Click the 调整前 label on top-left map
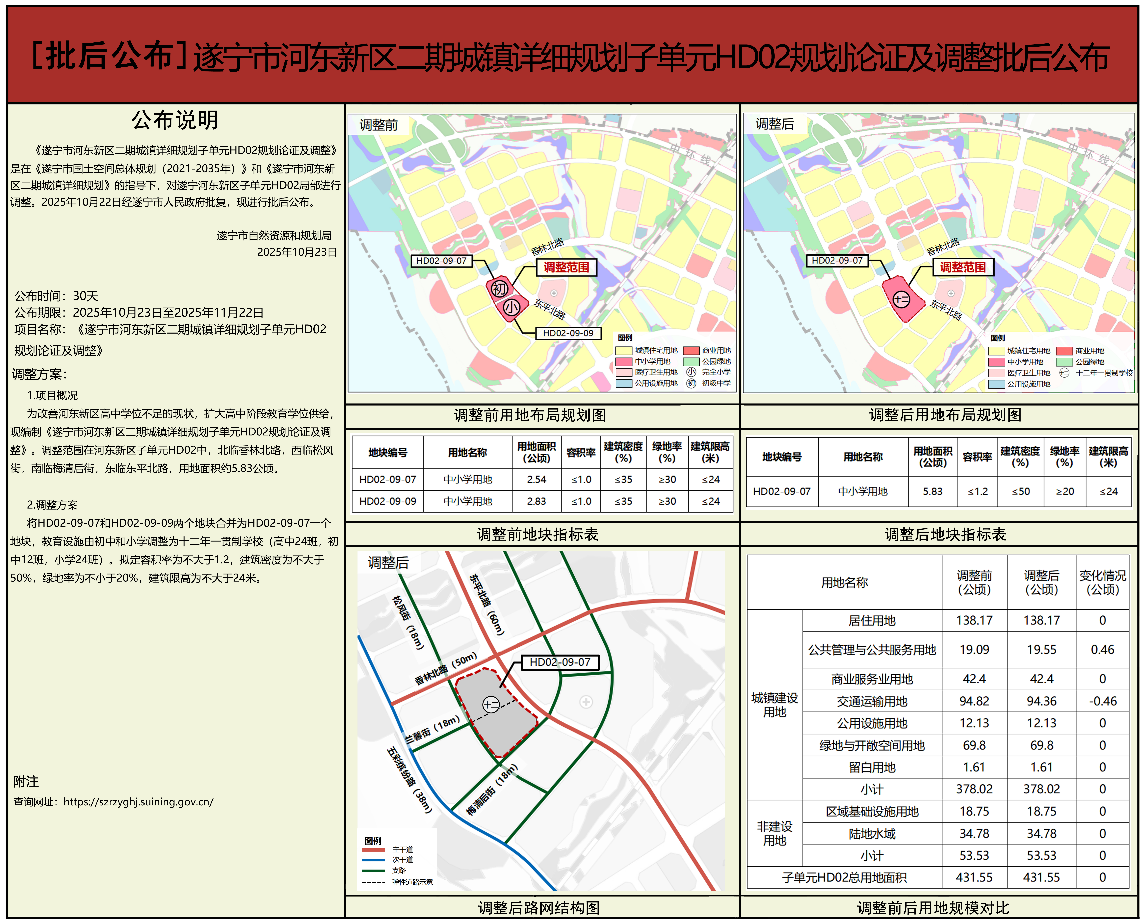This screenshot has width=1143, height=923. click(379, 125)
